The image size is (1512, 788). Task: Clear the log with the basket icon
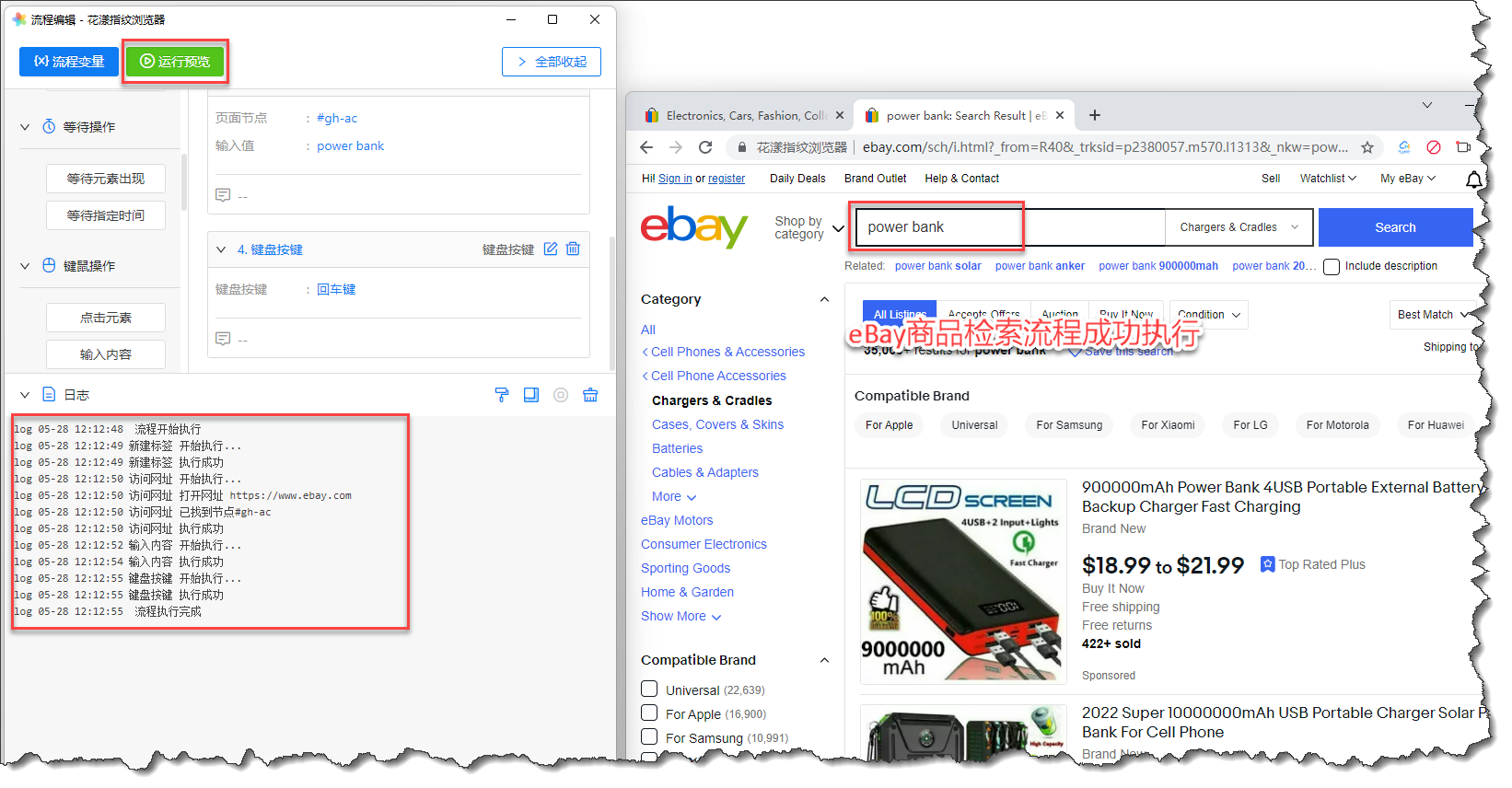[590, 395]
